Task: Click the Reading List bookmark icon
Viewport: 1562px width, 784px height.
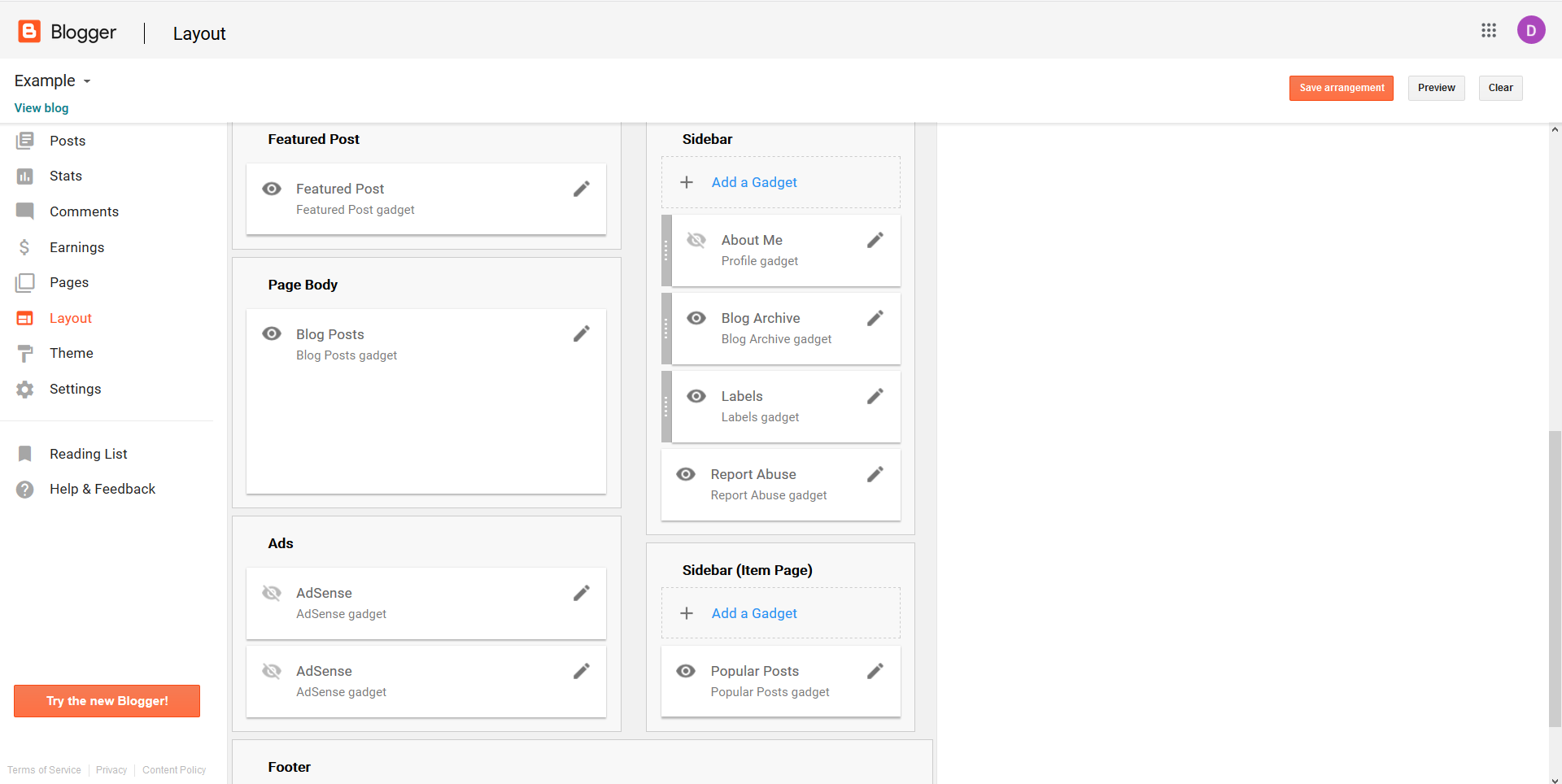Action: tap(25, 454)
